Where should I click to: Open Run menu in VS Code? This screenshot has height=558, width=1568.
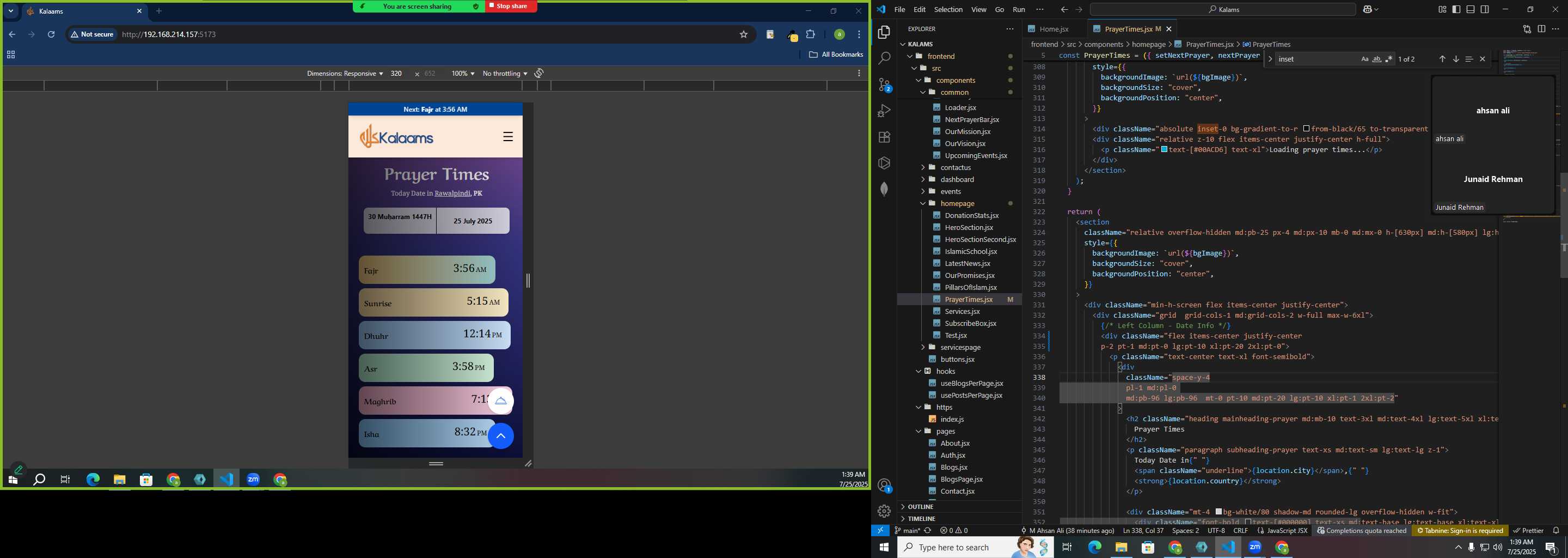[1019, 10]
